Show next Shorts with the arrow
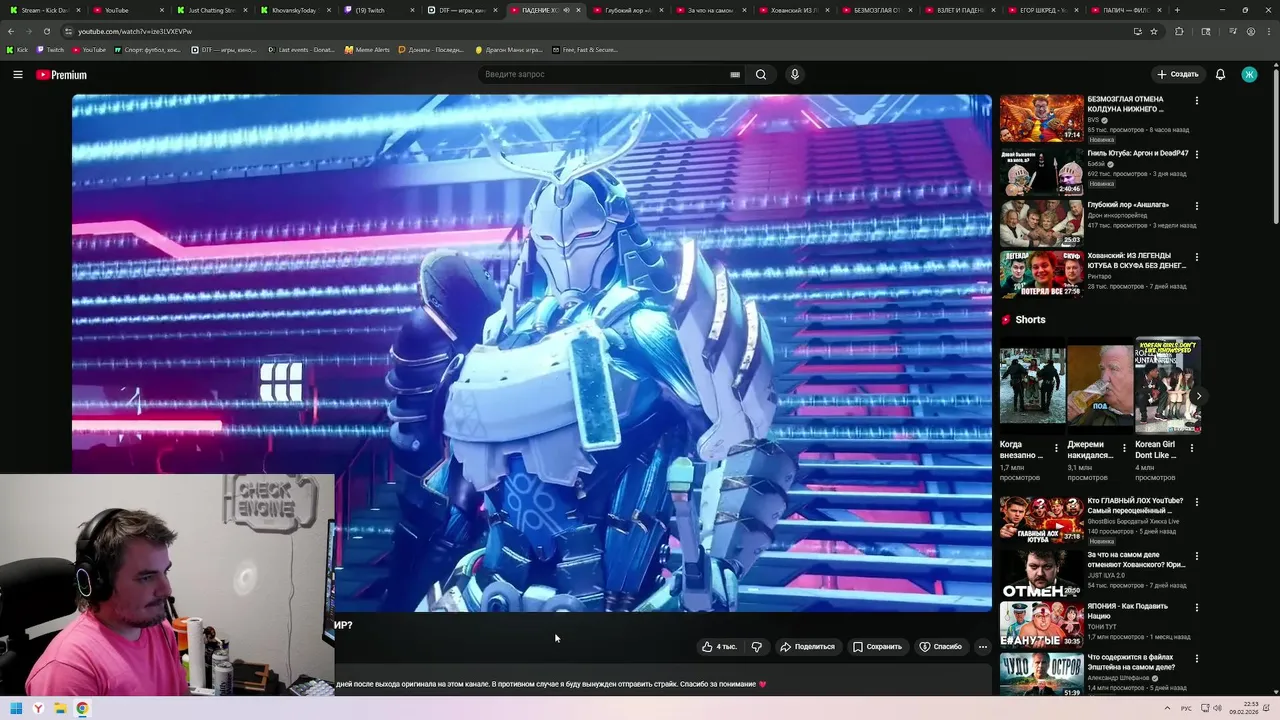The height and width of the screenshot is (720, 1280). [x=1199, y=396]
